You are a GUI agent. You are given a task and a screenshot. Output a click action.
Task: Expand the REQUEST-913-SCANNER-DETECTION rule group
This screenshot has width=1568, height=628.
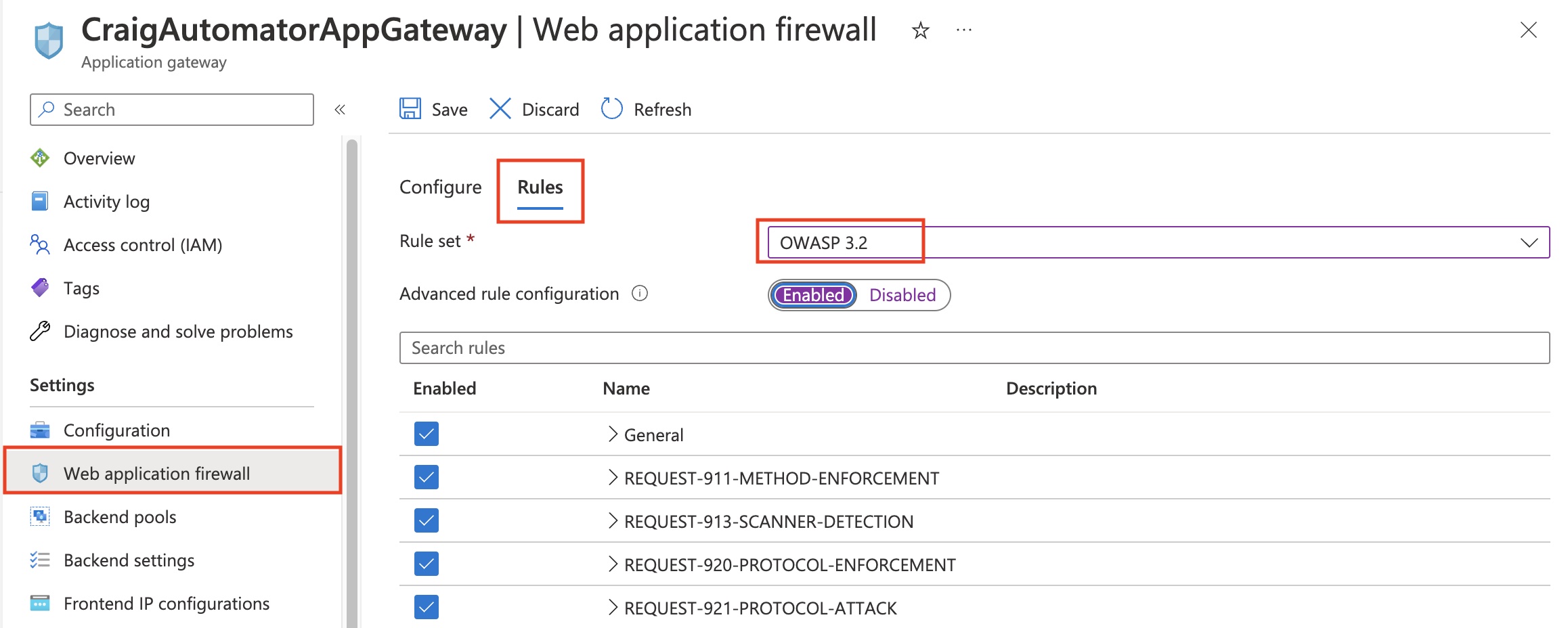point(613,521)
